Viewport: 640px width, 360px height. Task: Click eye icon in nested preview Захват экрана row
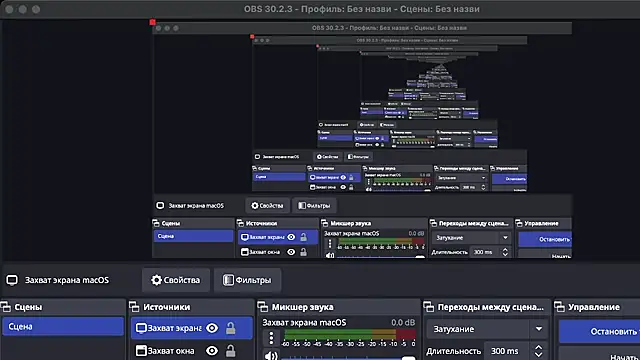291,237
